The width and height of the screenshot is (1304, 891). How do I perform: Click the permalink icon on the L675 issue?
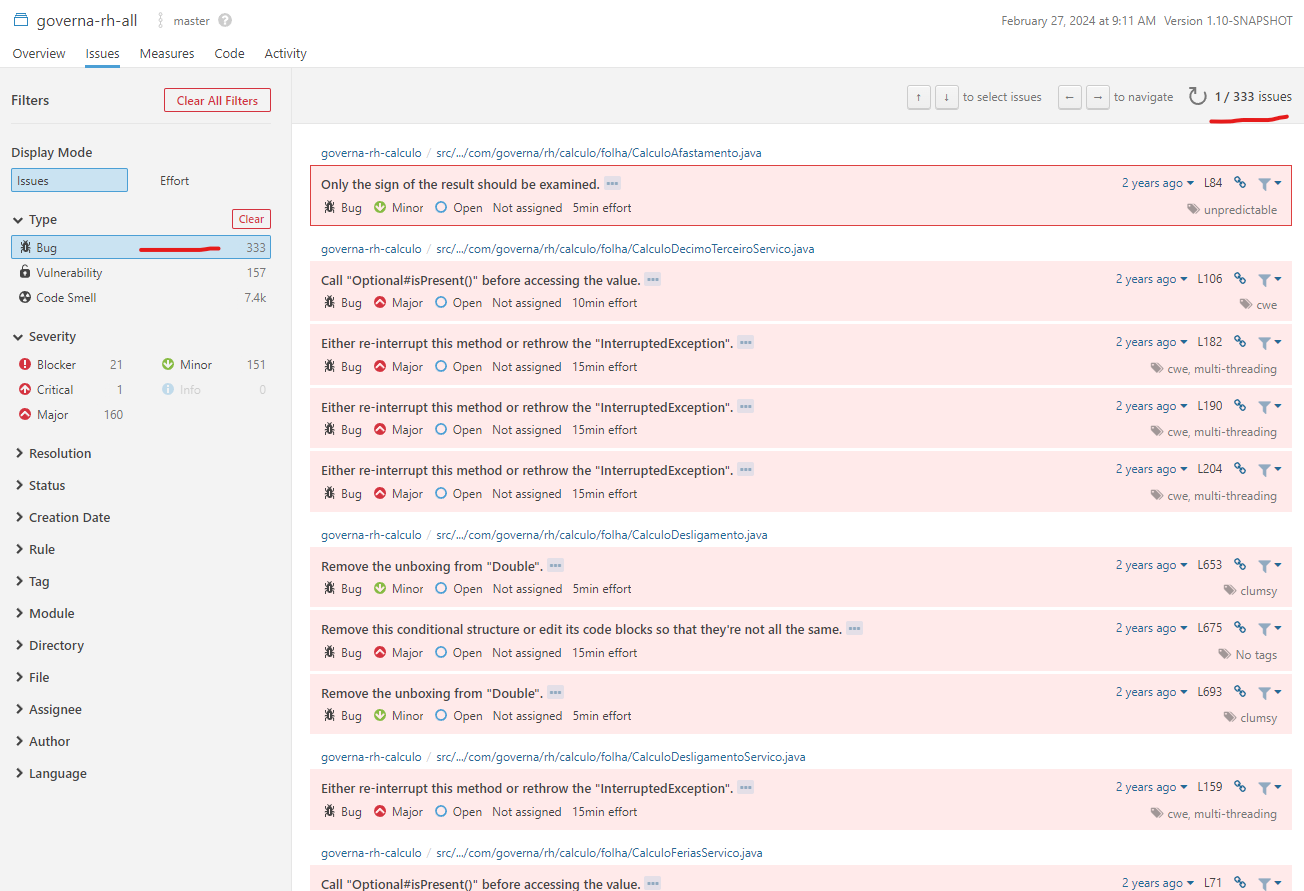tap(1240, 628)
